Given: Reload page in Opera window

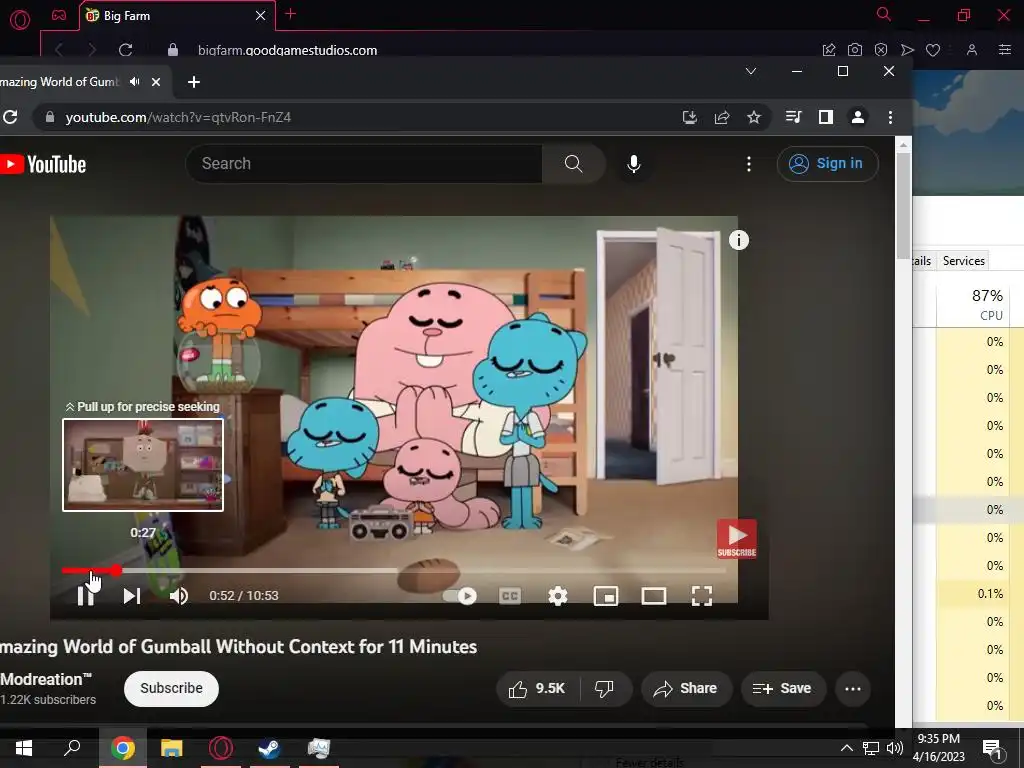Looking at the screenshot, I should (125, 50).
